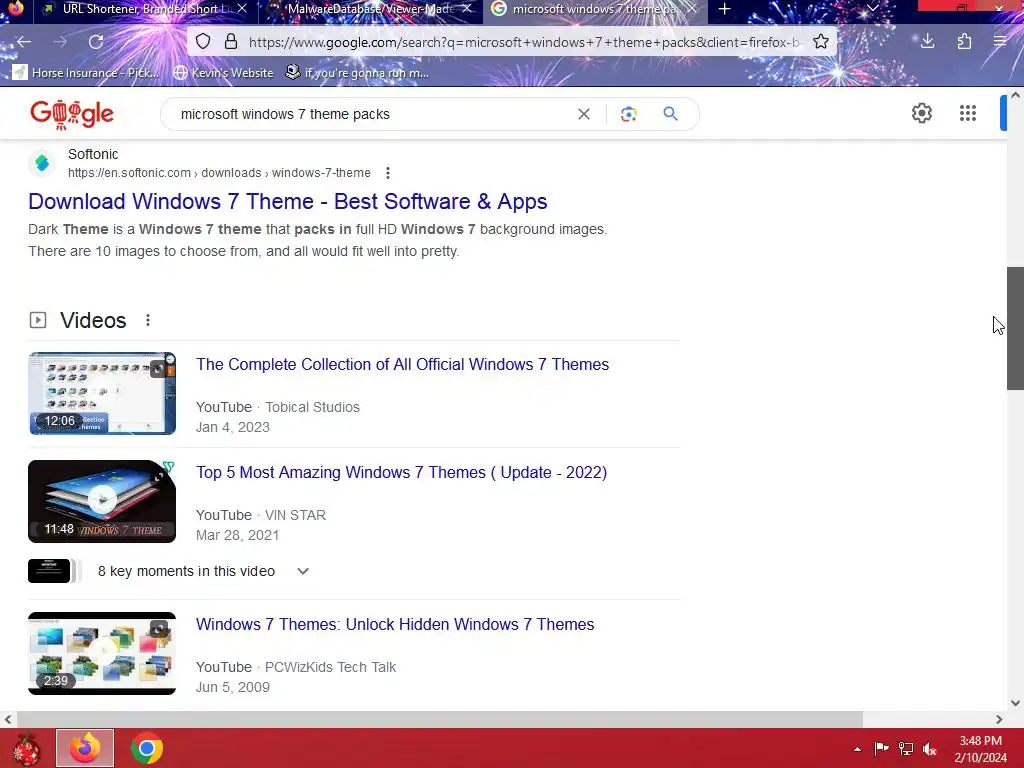Bookmark this page with the star icon
This screenshot has width=1024, height=768.
coord(821,42)
